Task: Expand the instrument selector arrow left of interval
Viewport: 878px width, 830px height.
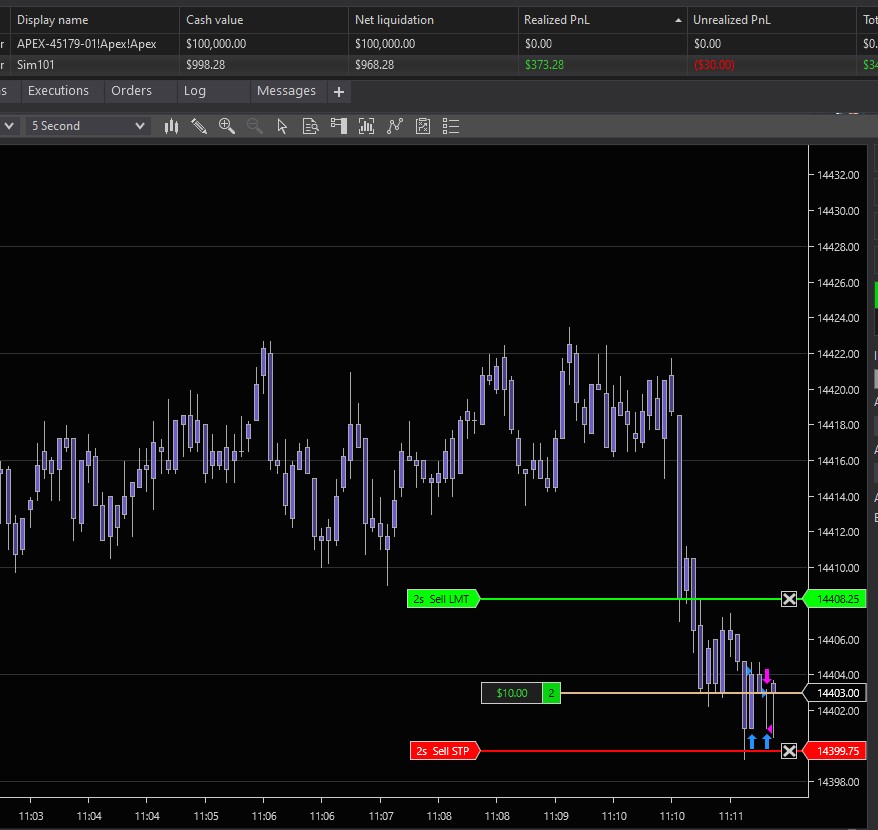Action: [9, 126]
